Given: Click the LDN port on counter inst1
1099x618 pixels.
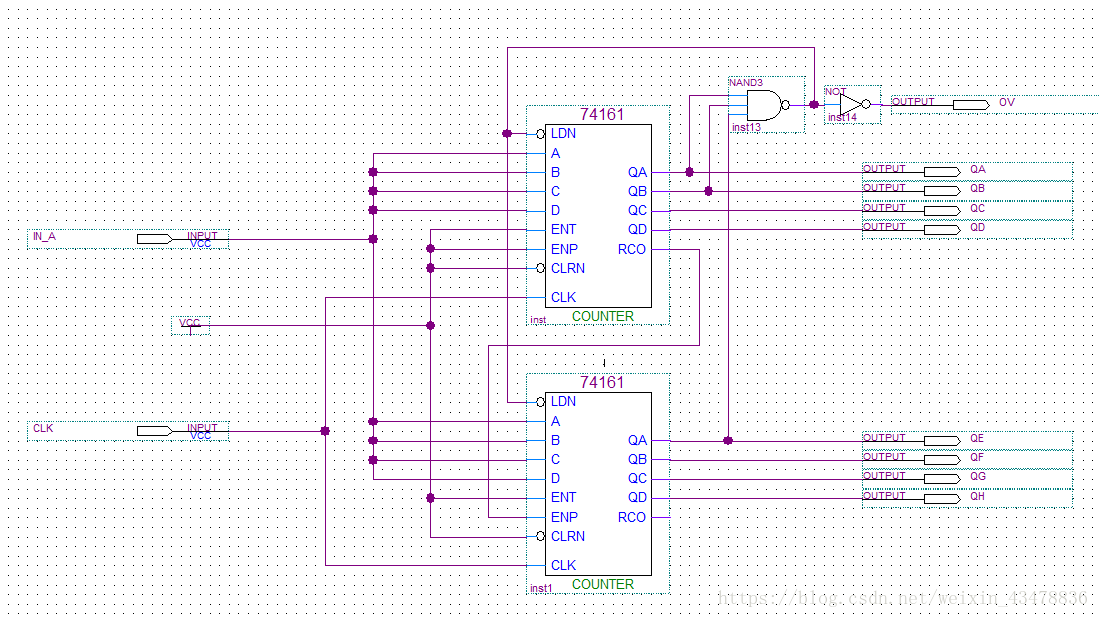Looking at the screenshot, I should [563, 401].
